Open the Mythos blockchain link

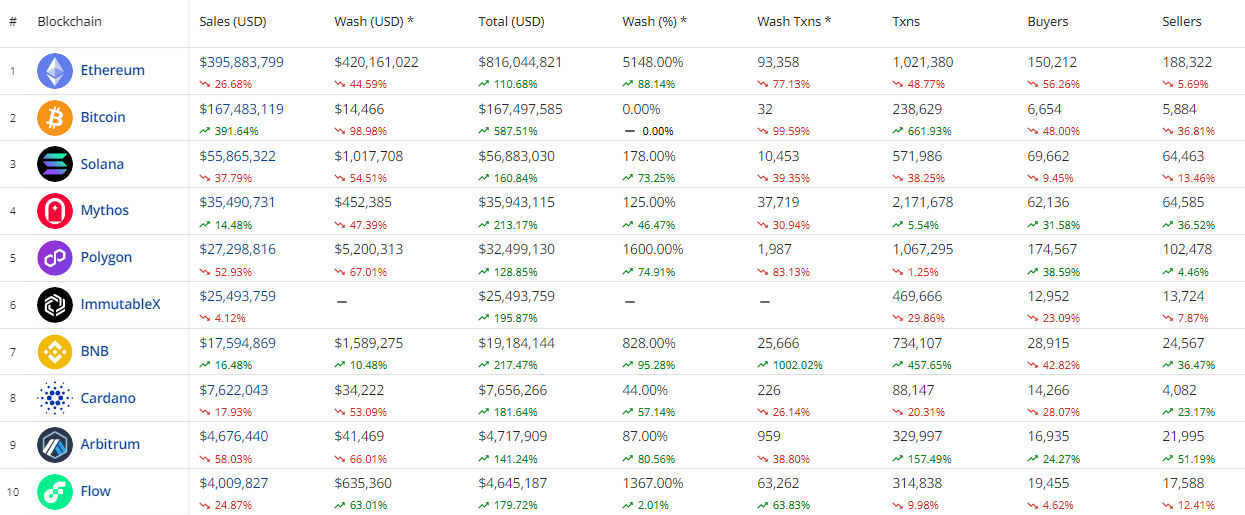coord(105,211)
